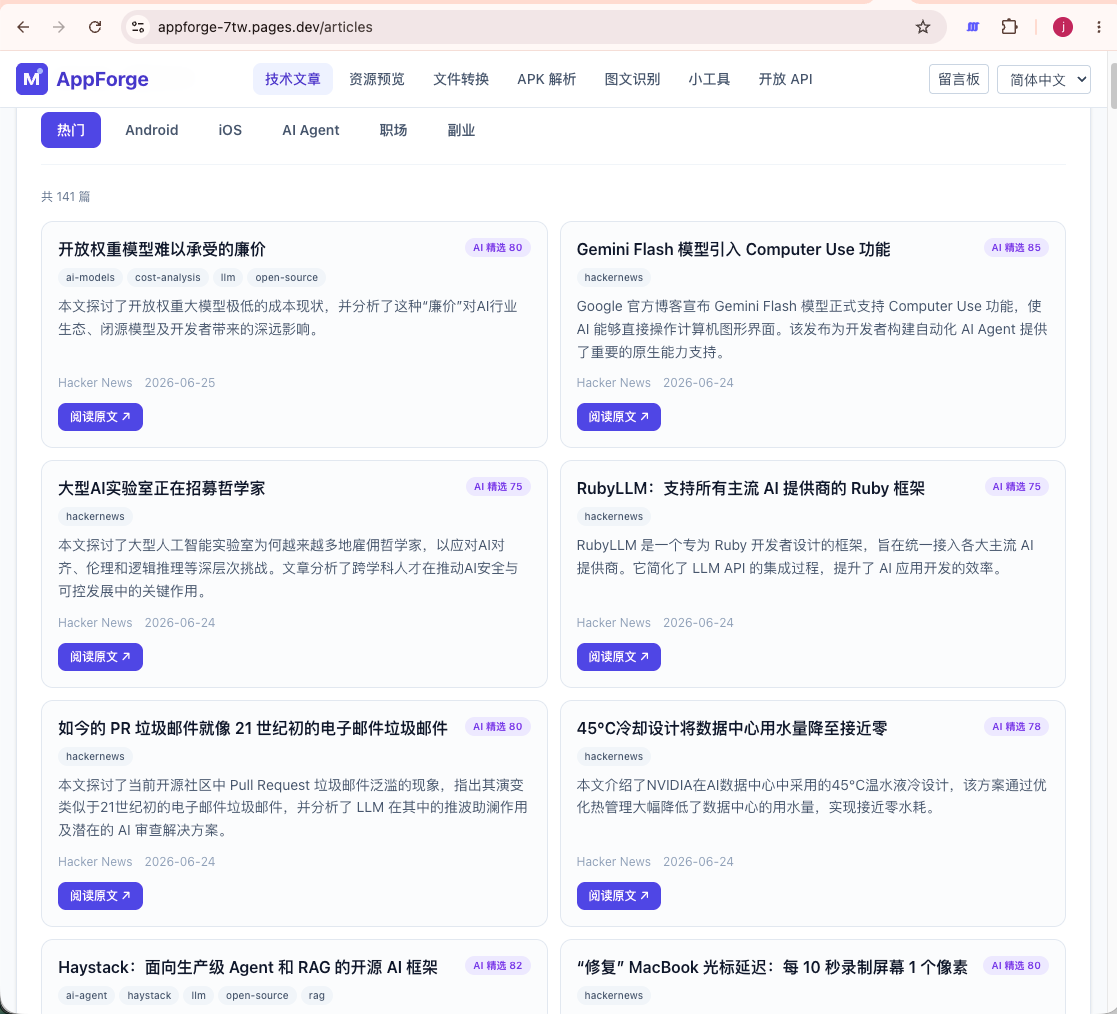Click the open-source tag on 开放权重模型 article
1117x1014 pixels.
click(x=286, y=277)
